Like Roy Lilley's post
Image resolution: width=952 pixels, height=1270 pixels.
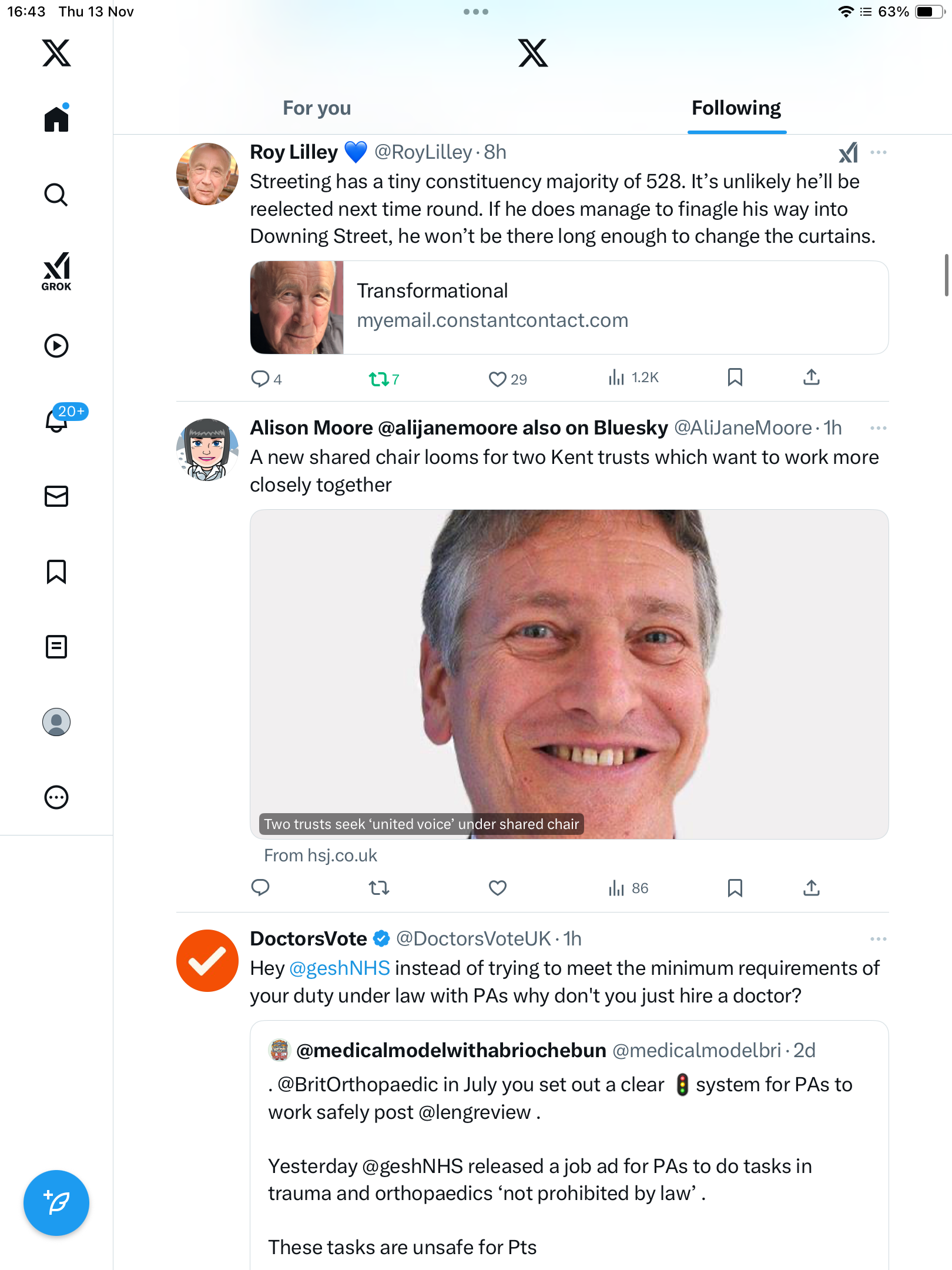pyautogui.click(x=498, y=379)
